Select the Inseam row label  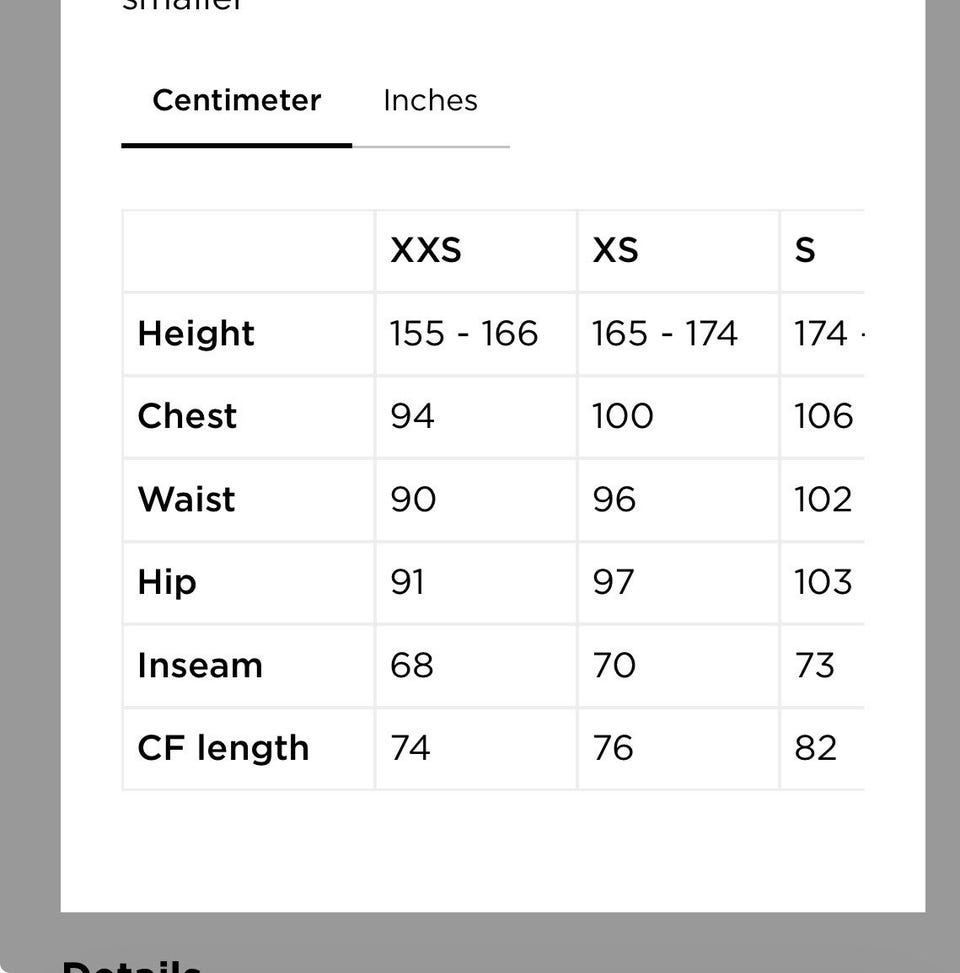tap(200, 665)
